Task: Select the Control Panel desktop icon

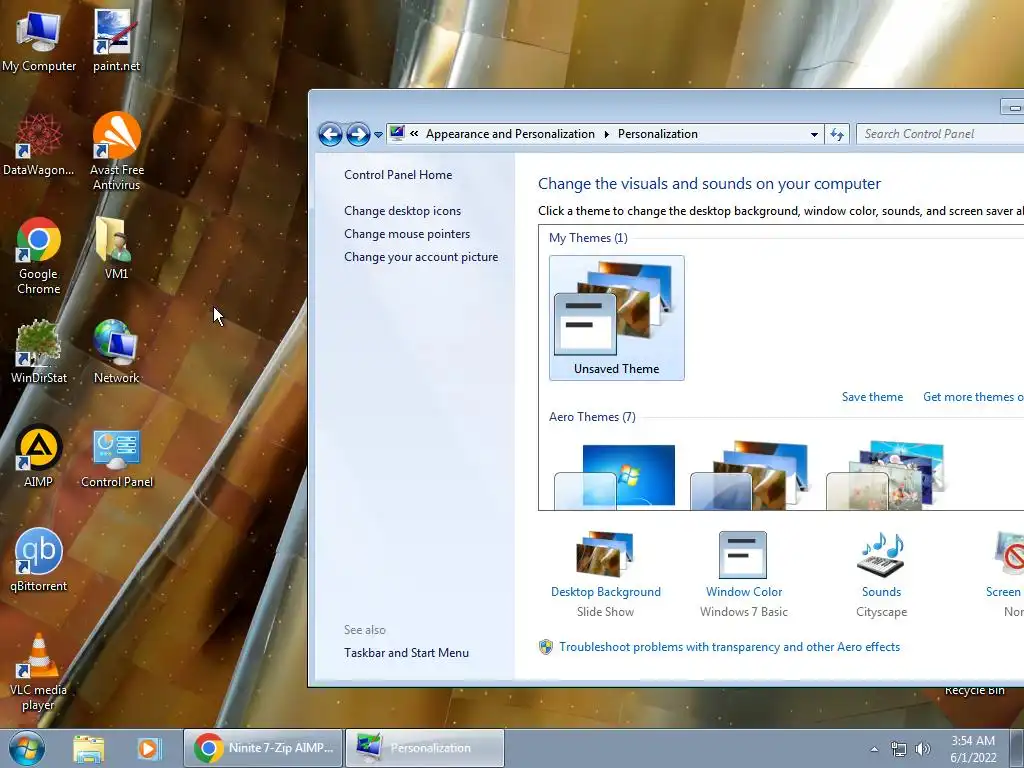Action: click(117, 458)
